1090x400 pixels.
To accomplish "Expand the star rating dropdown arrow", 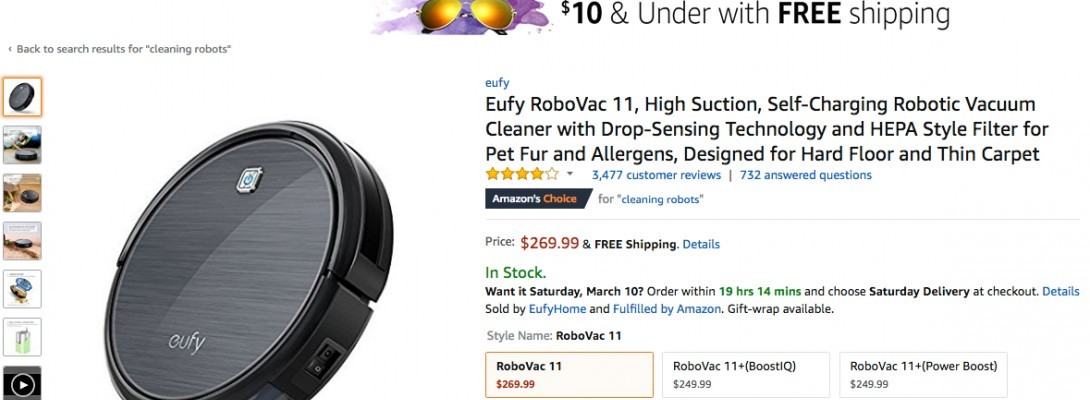I will click(x=570, y=174).
